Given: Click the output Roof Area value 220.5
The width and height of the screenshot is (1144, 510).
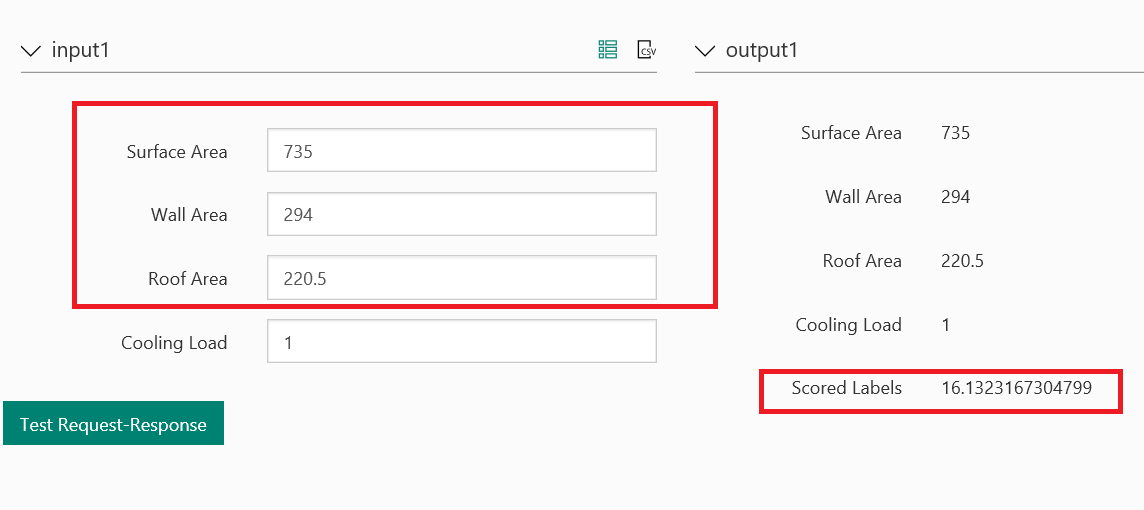Looking at the screenshot, I should point(962,261).
